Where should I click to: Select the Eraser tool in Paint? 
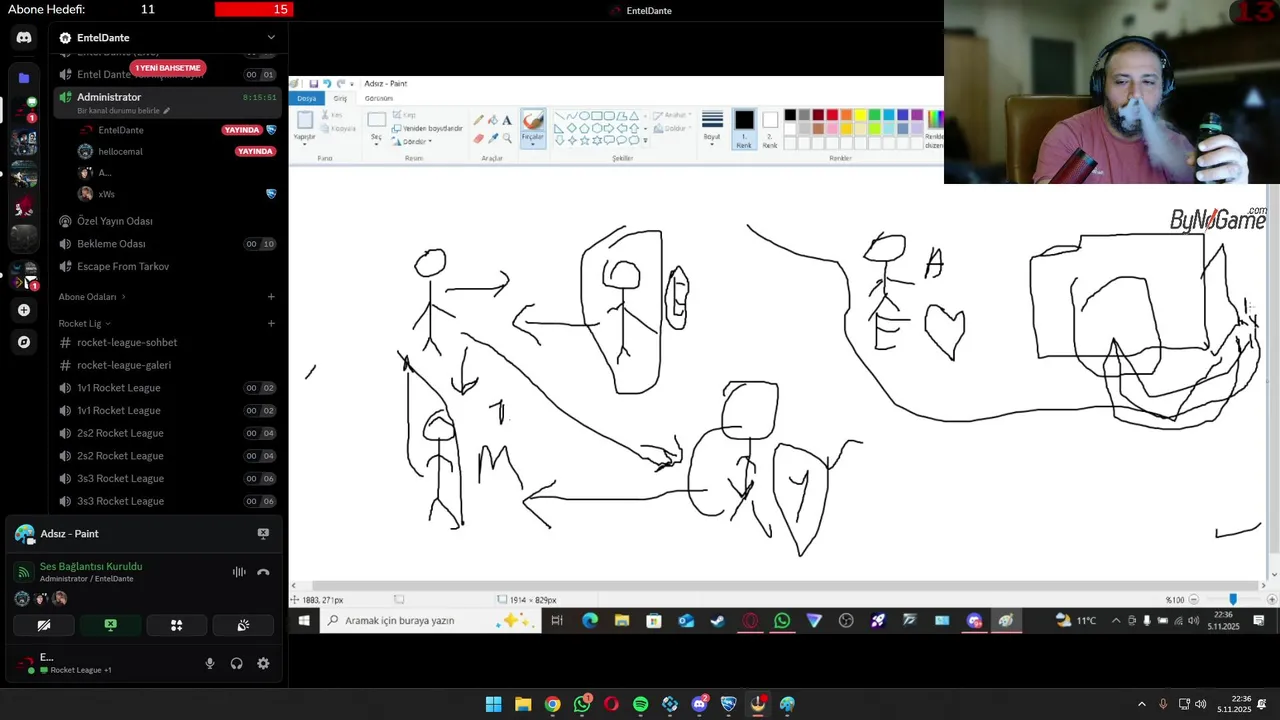[478, 138]
